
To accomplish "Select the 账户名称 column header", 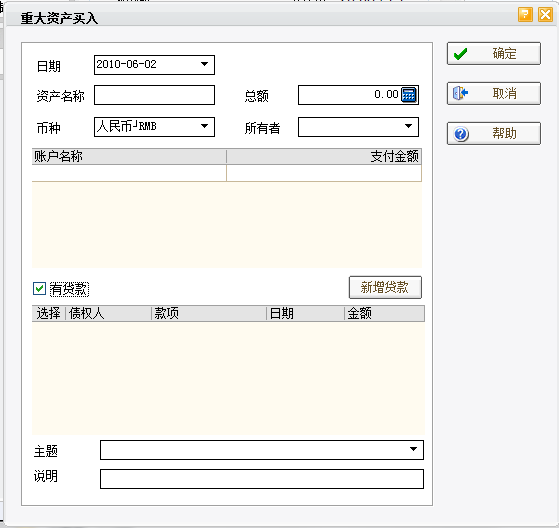I will tap(129, 157).
